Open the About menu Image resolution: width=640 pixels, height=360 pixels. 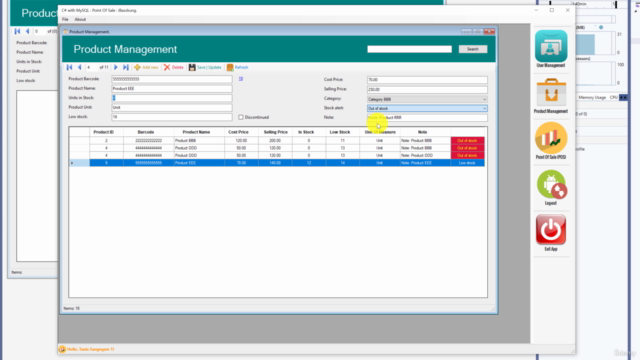[x=80, y=19]
